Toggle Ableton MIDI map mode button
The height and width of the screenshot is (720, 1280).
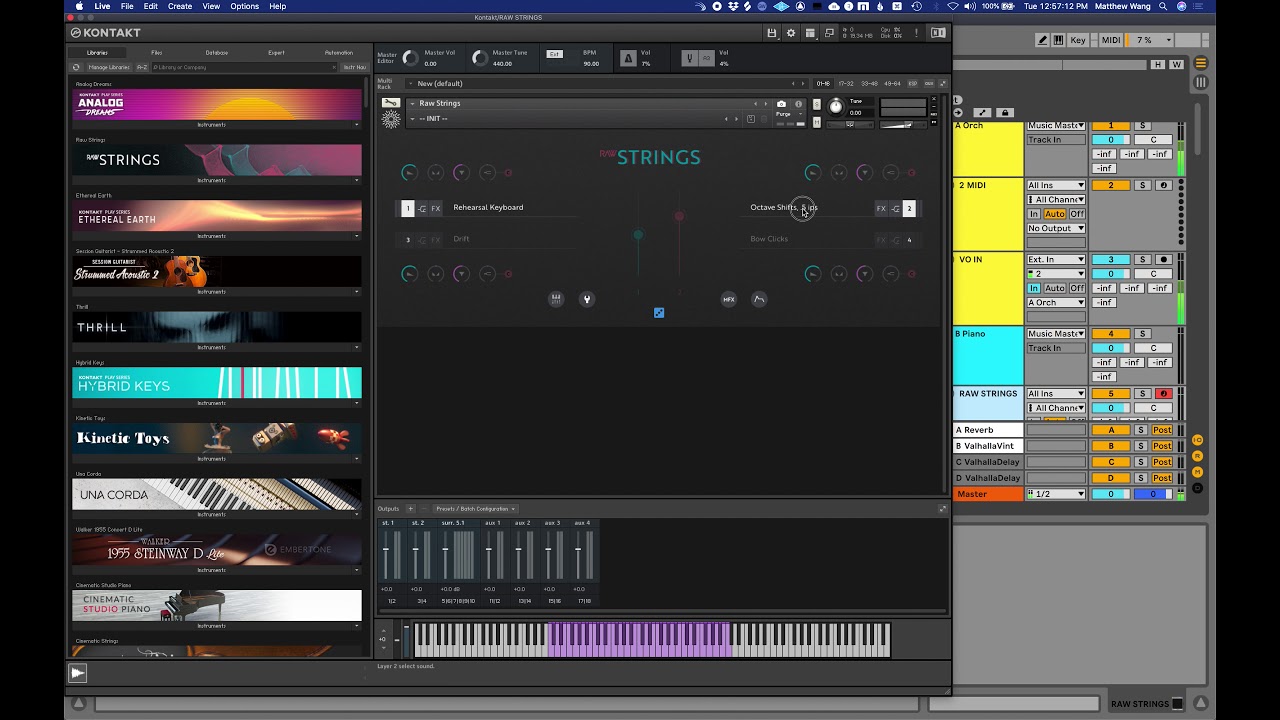point(1111,40)
